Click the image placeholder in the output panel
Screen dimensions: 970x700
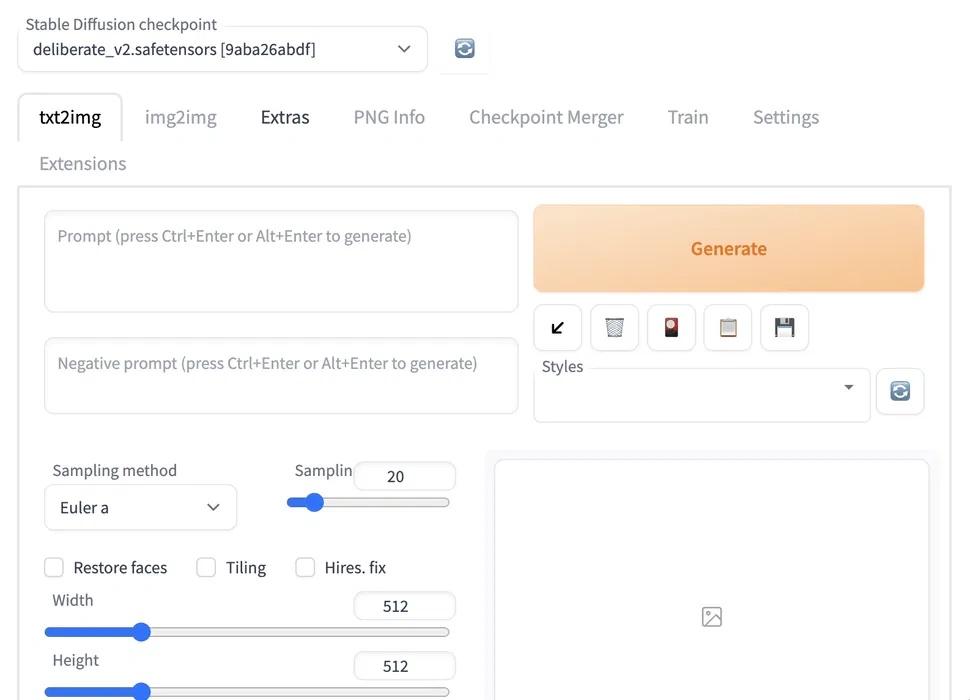tap(711, 617)
